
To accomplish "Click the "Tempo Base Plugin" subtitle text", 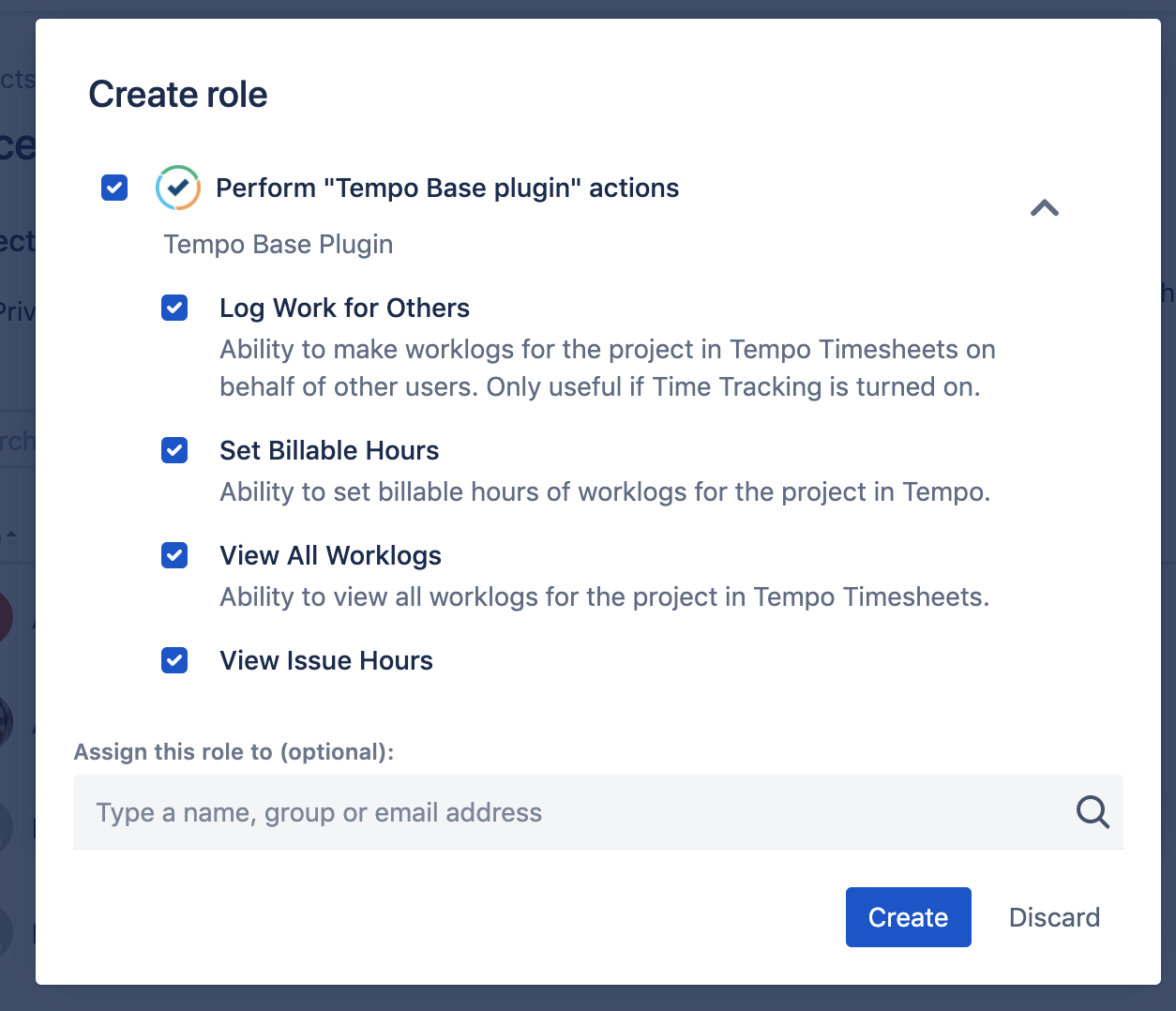I will [279, 244].
